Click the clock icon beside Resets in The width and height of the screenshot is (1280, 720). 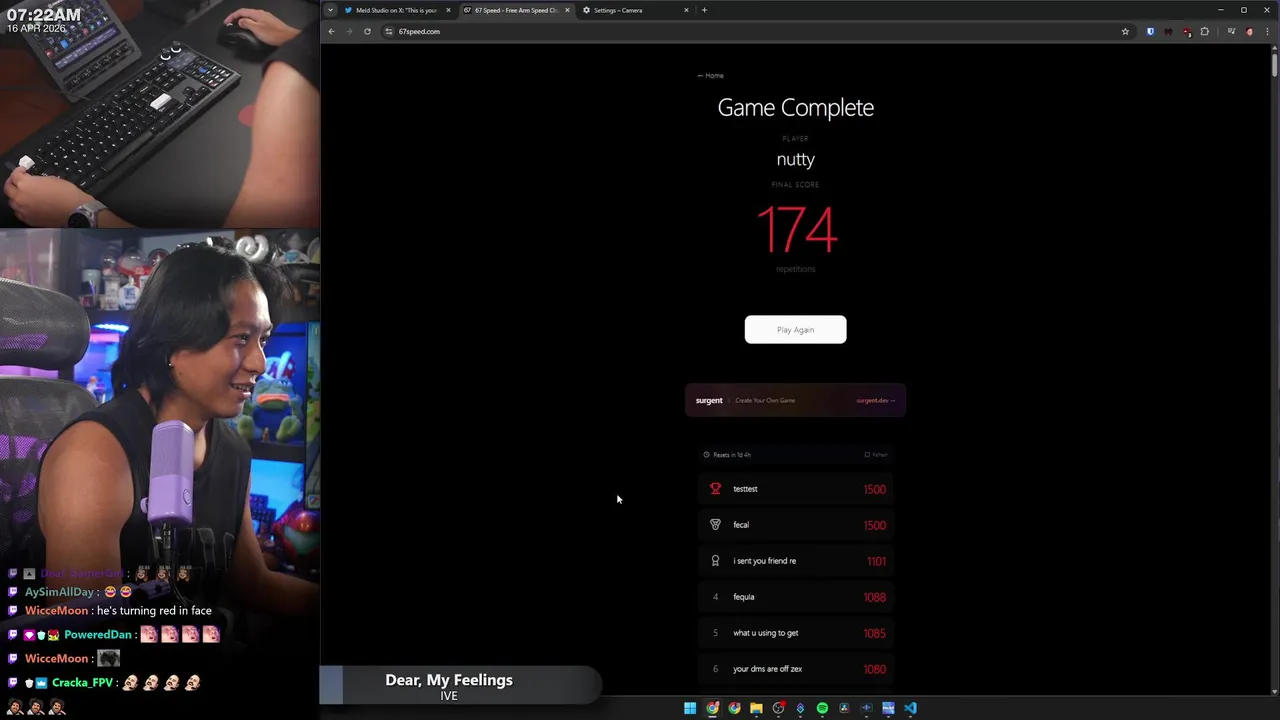tap(706, 455)
